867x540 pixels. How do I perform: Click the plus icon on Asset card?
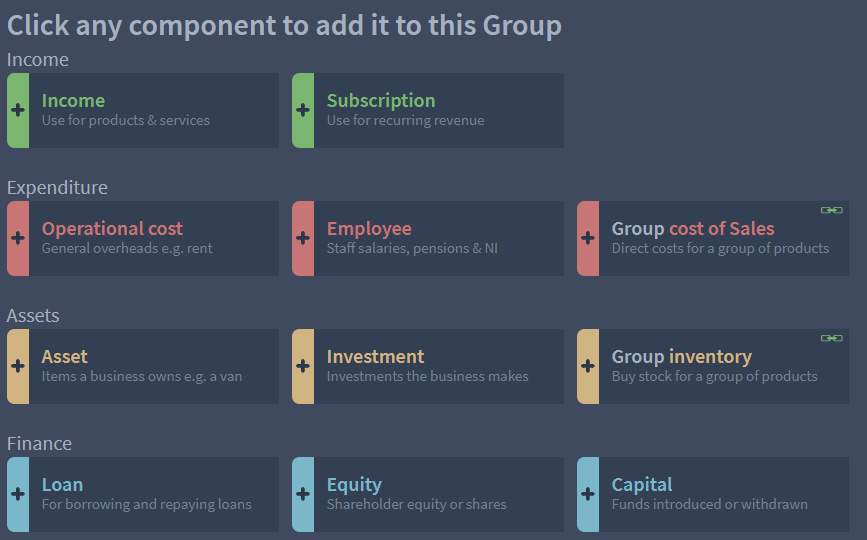tap(18, 365)
